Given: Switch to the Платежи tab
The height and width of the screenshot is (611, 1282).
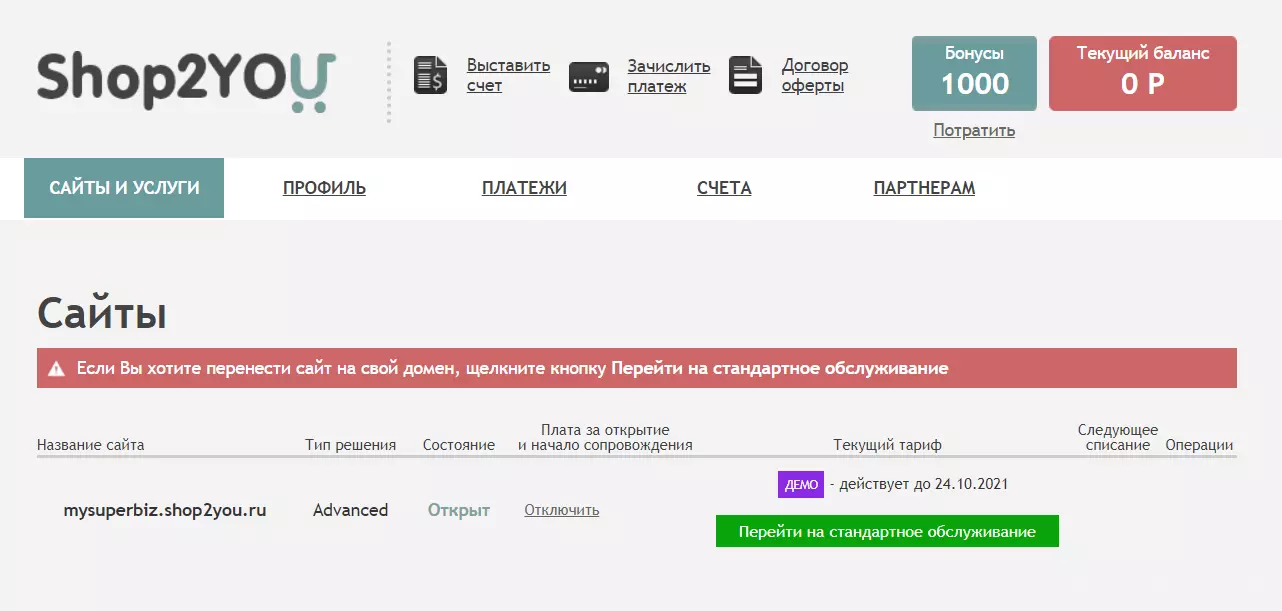Looking at the screenshot, I should tap(524, 188).
